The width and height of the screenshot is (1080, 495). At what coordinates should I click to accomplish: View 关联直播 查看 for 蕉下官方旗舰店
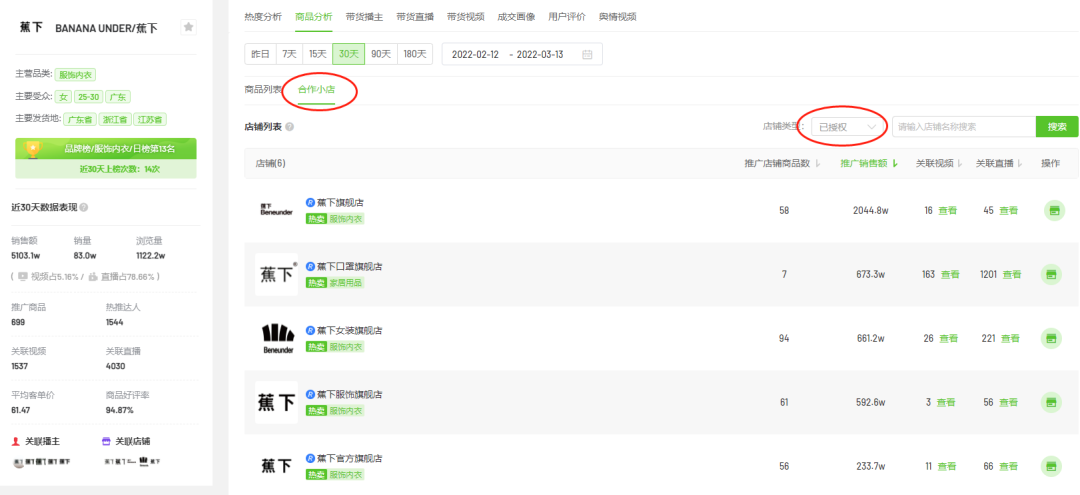pos(1008,466)
